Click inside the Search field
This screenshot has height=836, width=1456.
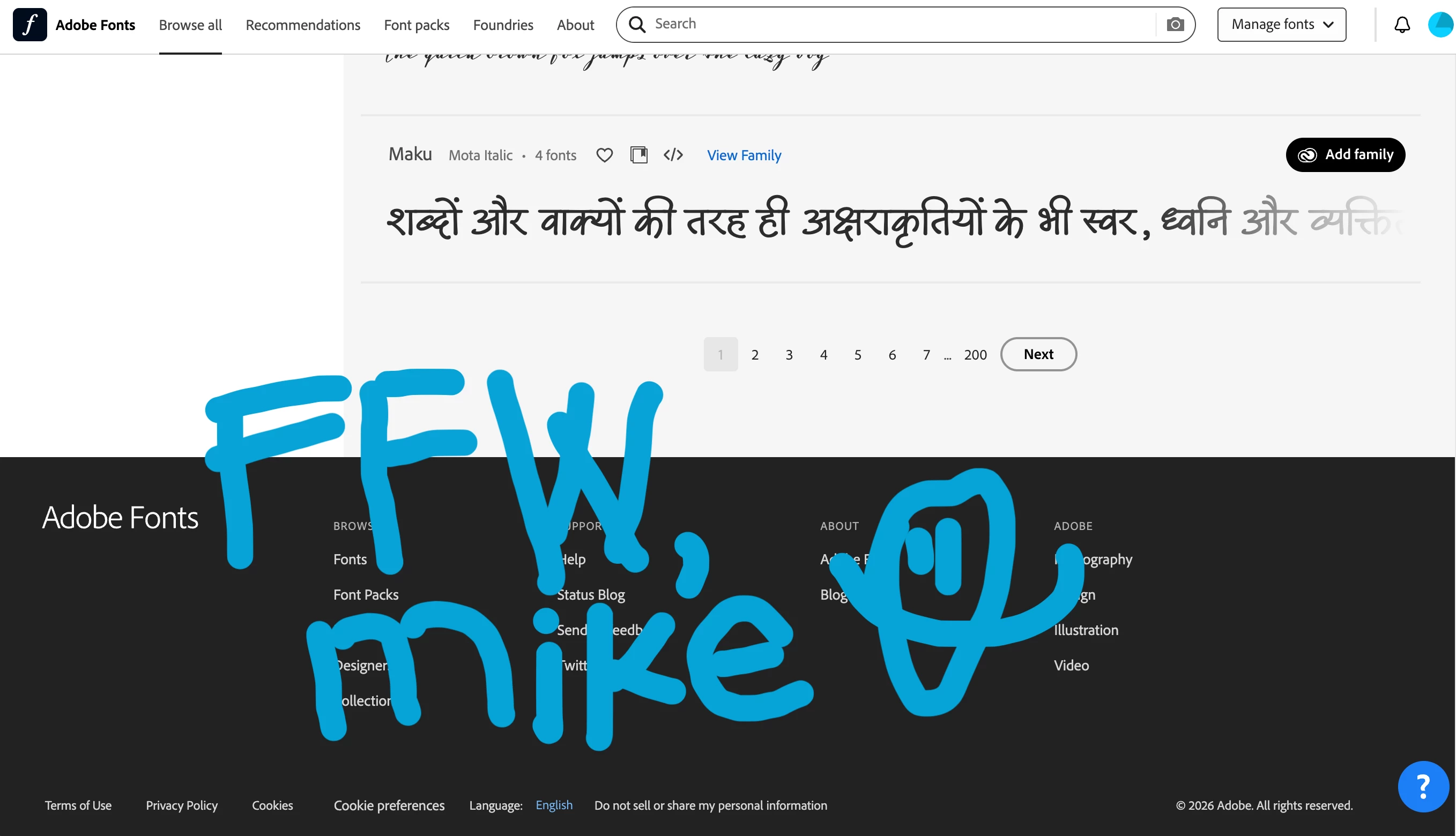tap(896, 25)
